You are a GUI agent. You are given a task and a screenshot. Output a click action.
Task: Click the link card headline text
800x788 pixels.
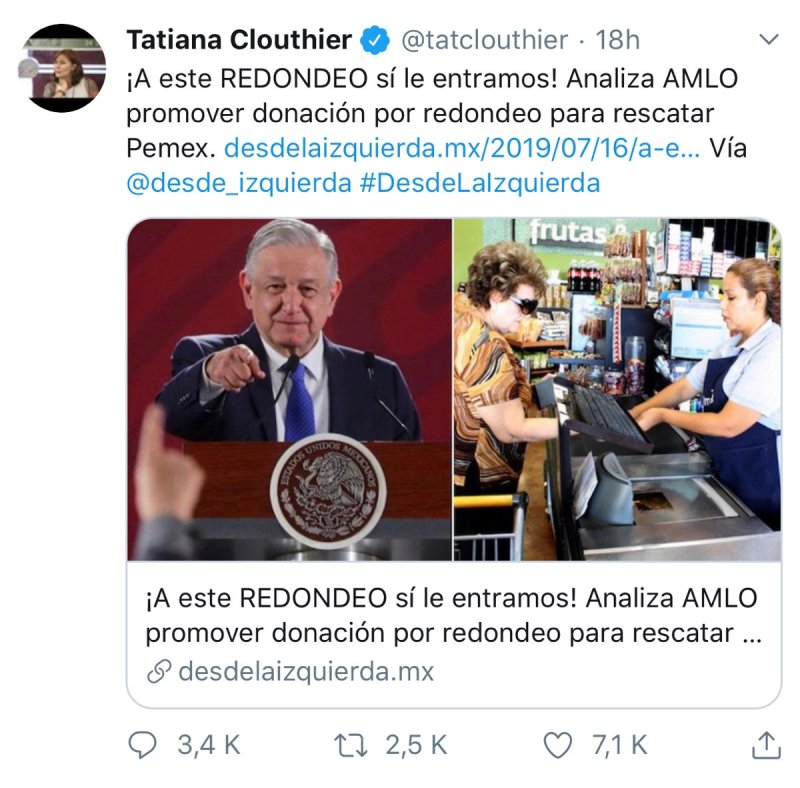(454, 615)
